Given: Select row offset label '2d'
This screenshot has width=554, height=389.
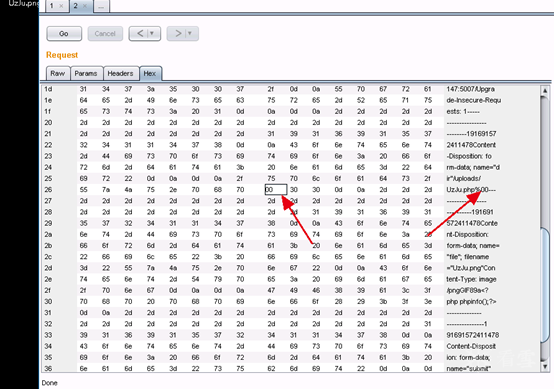Looking at the screenshot, I should tap(48, 268).
